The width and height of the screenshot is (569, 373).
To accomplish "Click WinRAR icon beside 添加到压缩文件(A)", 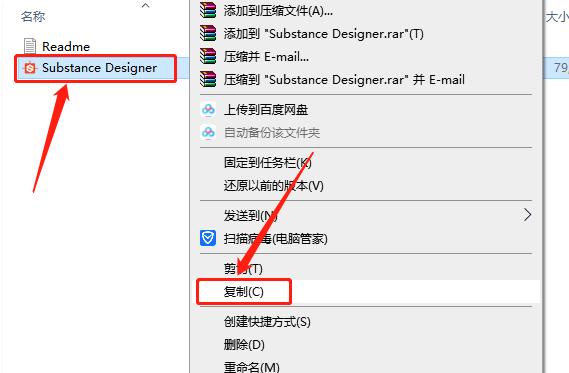I will [208, 10].
